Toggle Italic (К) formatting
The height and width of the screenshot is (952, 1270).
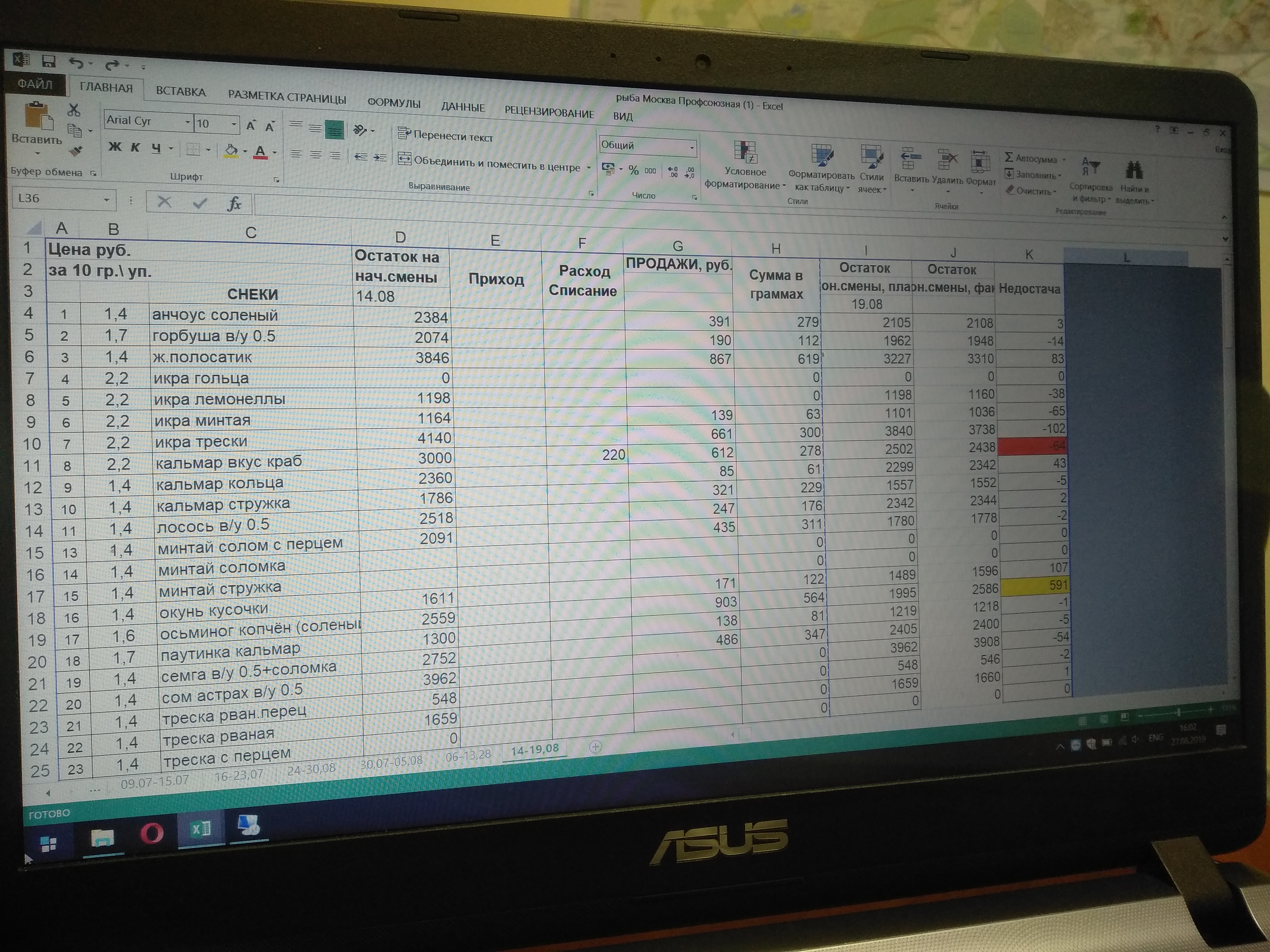[x=136, y=148]
